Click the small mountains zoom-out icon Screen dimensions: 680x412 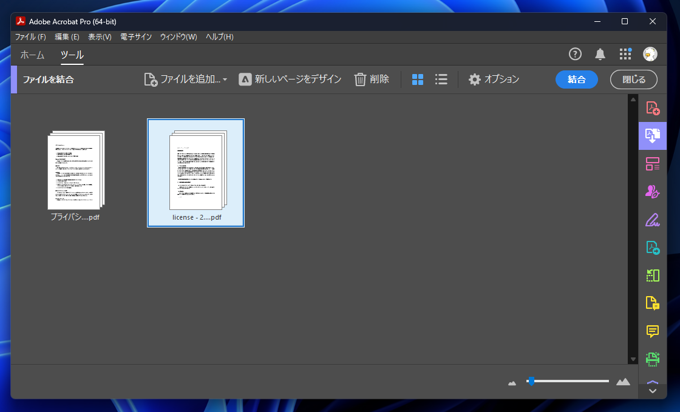pos(512,383)
